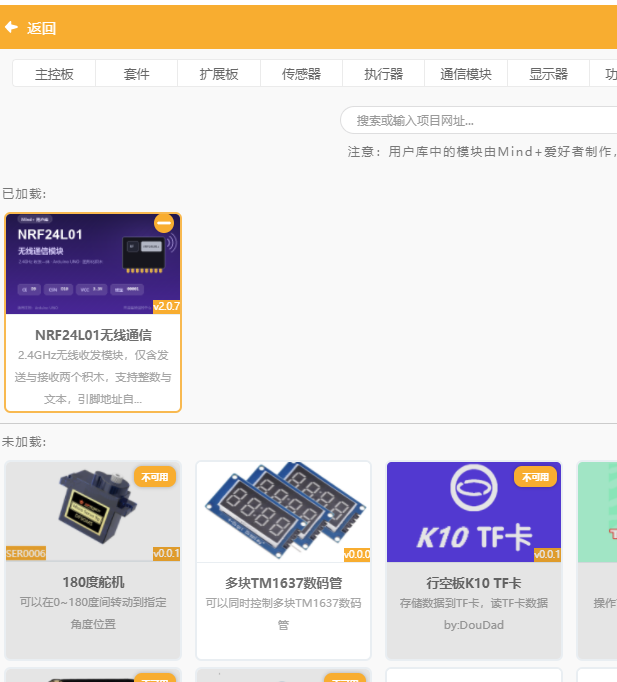Image resolution: width=617 pixels, height=682 pixels.
Task: Click the NRF24L01 module description text
Action: point(93,377)
